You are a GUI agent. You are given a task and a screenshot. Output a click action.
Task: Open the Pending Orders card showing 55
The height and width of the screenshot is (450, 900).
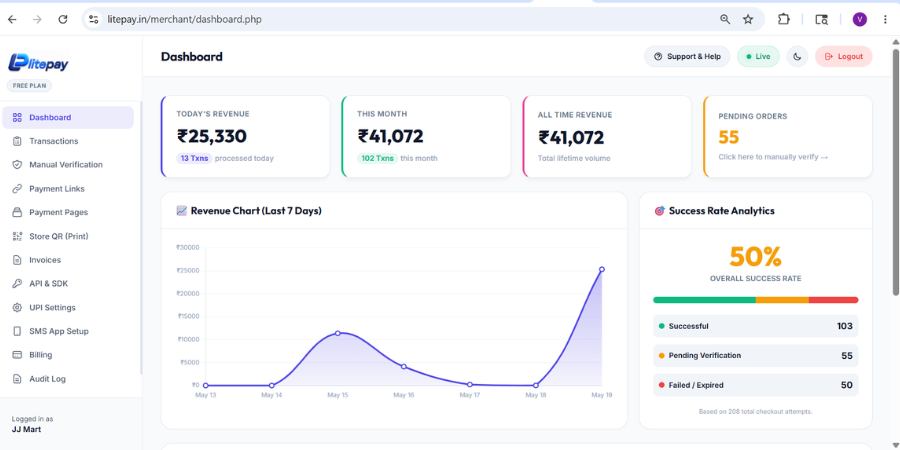click(788, 137)
